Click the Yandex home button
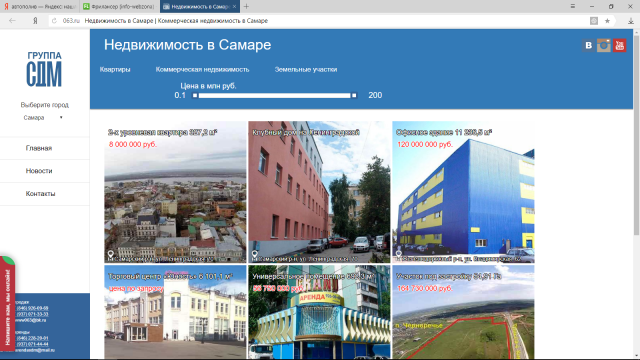Image resolution: width=640 pixels, height=360 pixels. click(x=36, y=21)
